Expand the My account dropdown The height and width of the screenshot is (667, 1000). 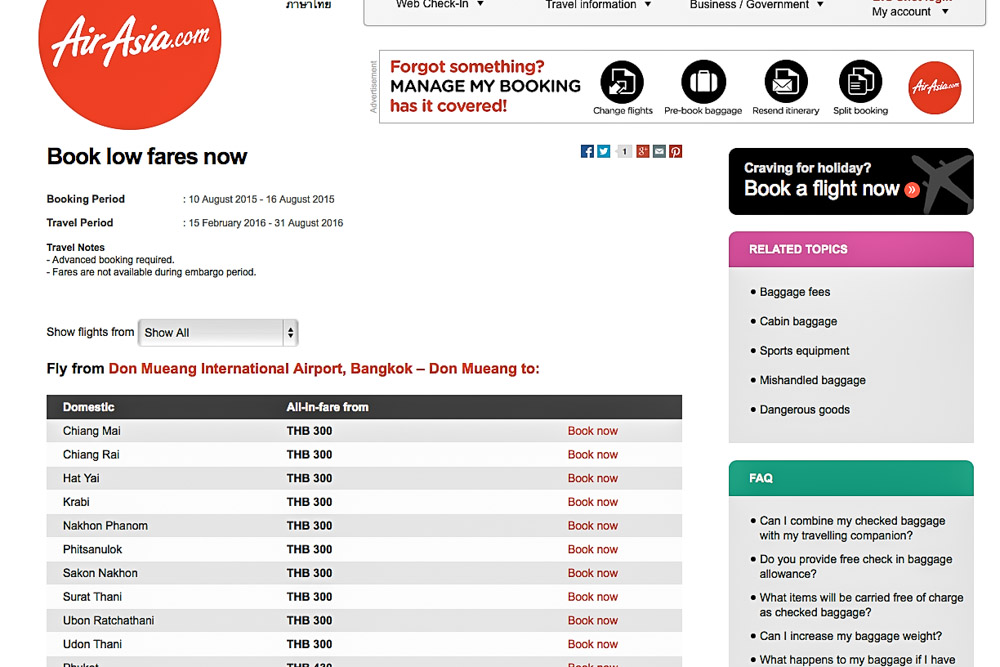click(910, 12)
